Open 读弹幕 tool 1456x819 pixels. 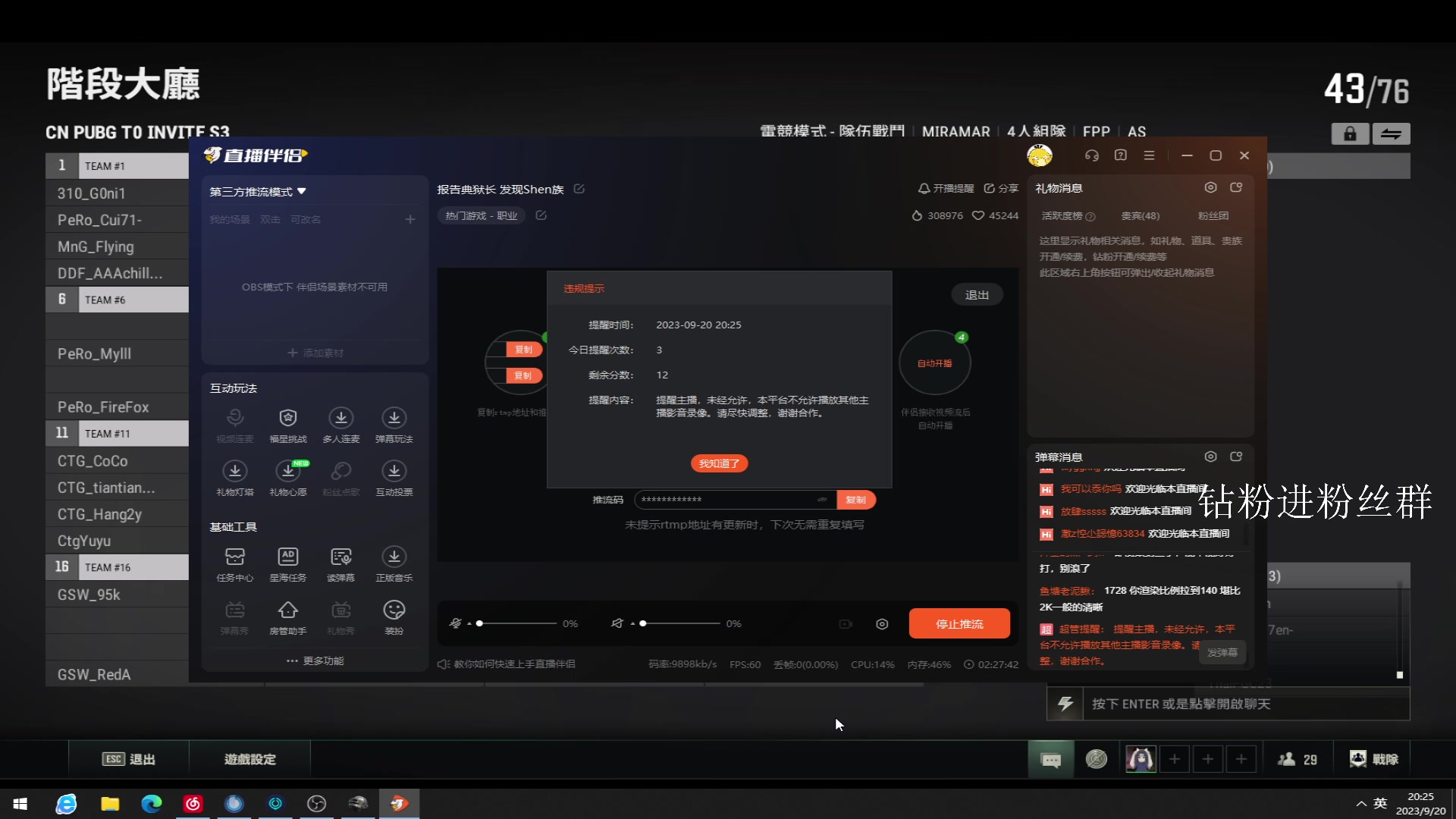click(x=341, y=564)
